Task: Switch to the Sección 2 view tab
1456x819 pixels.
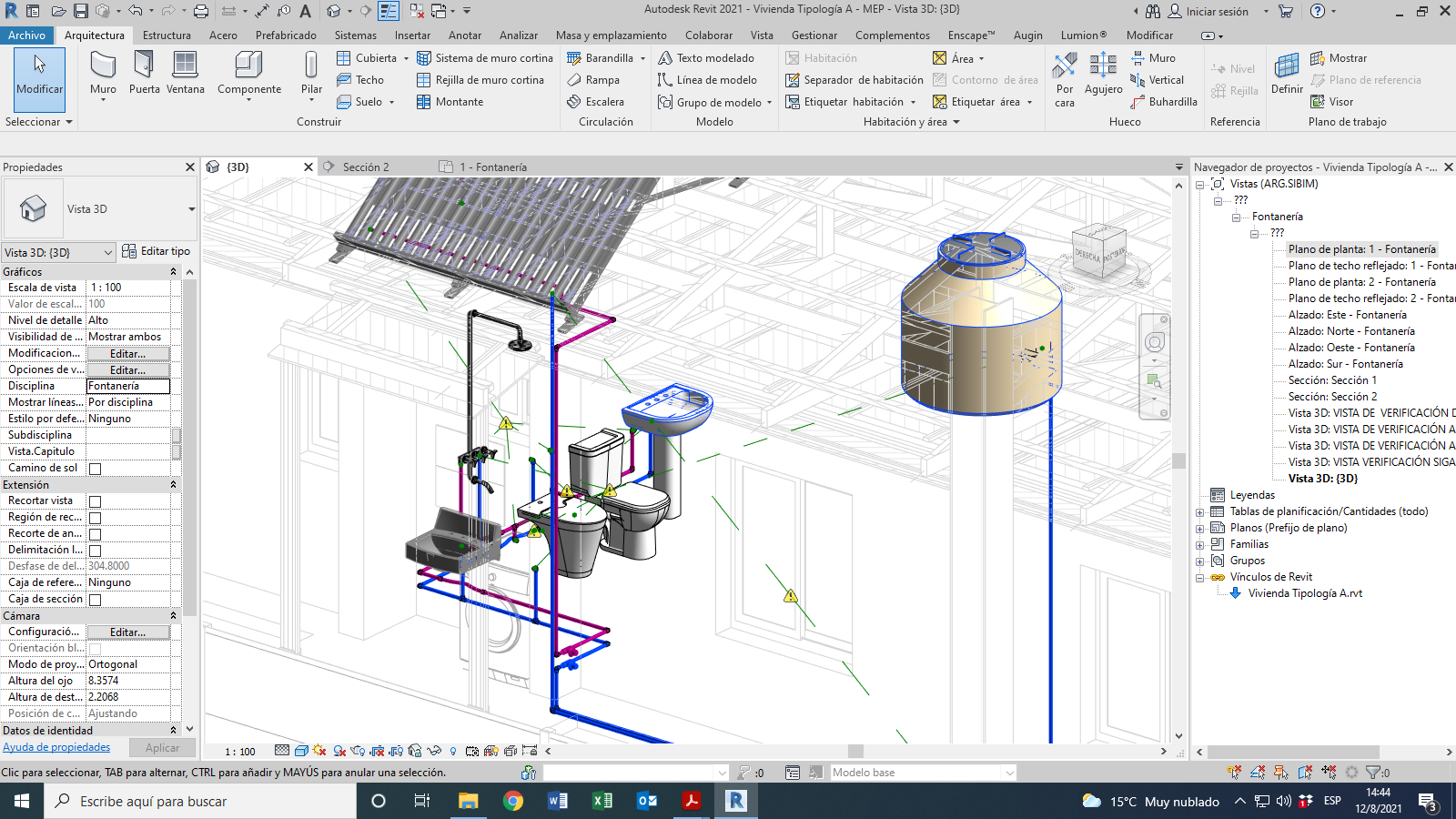Action: (x=365, y=167)
